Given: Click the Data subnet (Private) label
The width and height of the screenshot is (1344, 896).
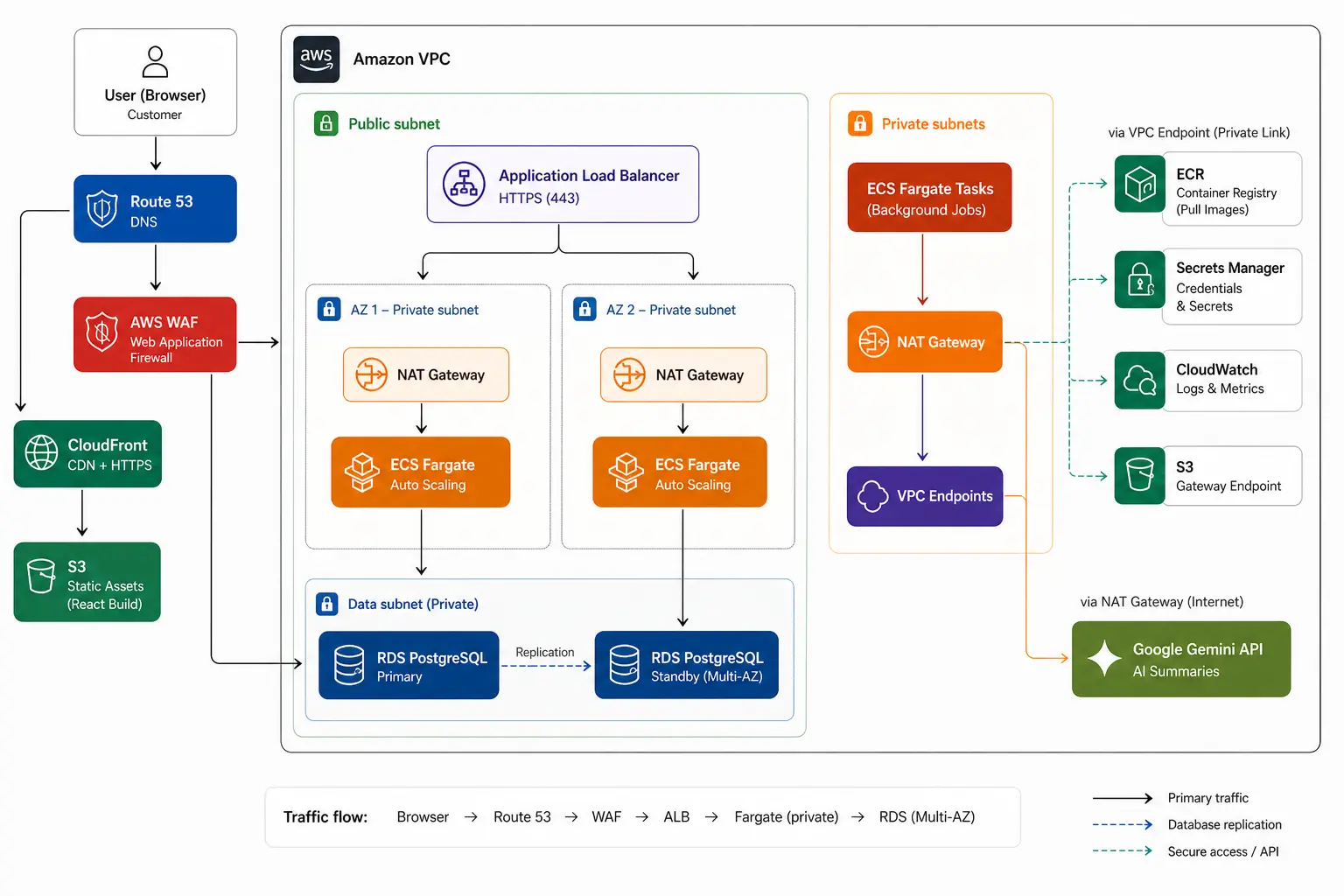Looking at the screenshot, I should [x=413, y=605].
